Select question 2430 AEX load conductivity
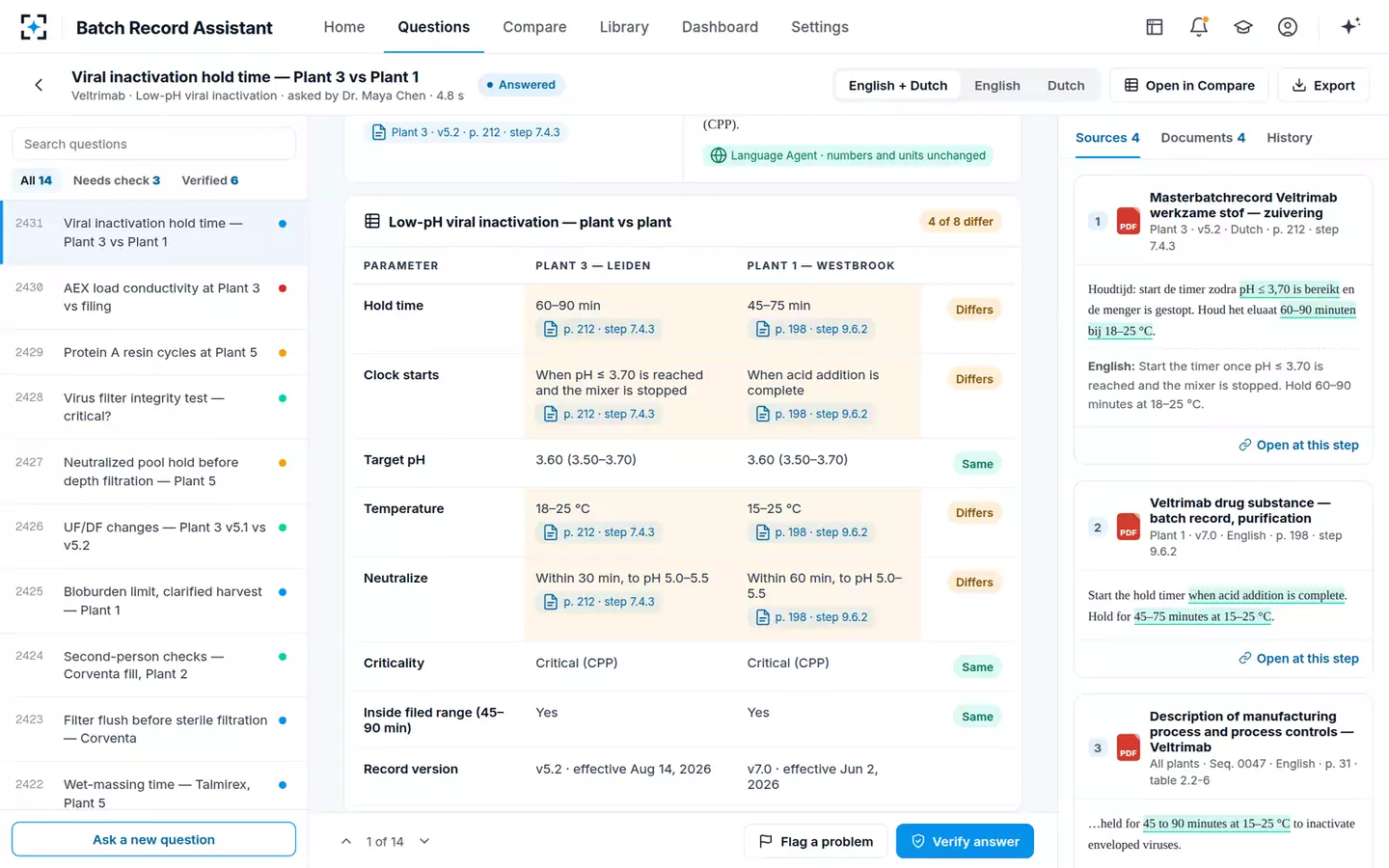This screenshot has height=868, width=1389. (x=154, y=297)
